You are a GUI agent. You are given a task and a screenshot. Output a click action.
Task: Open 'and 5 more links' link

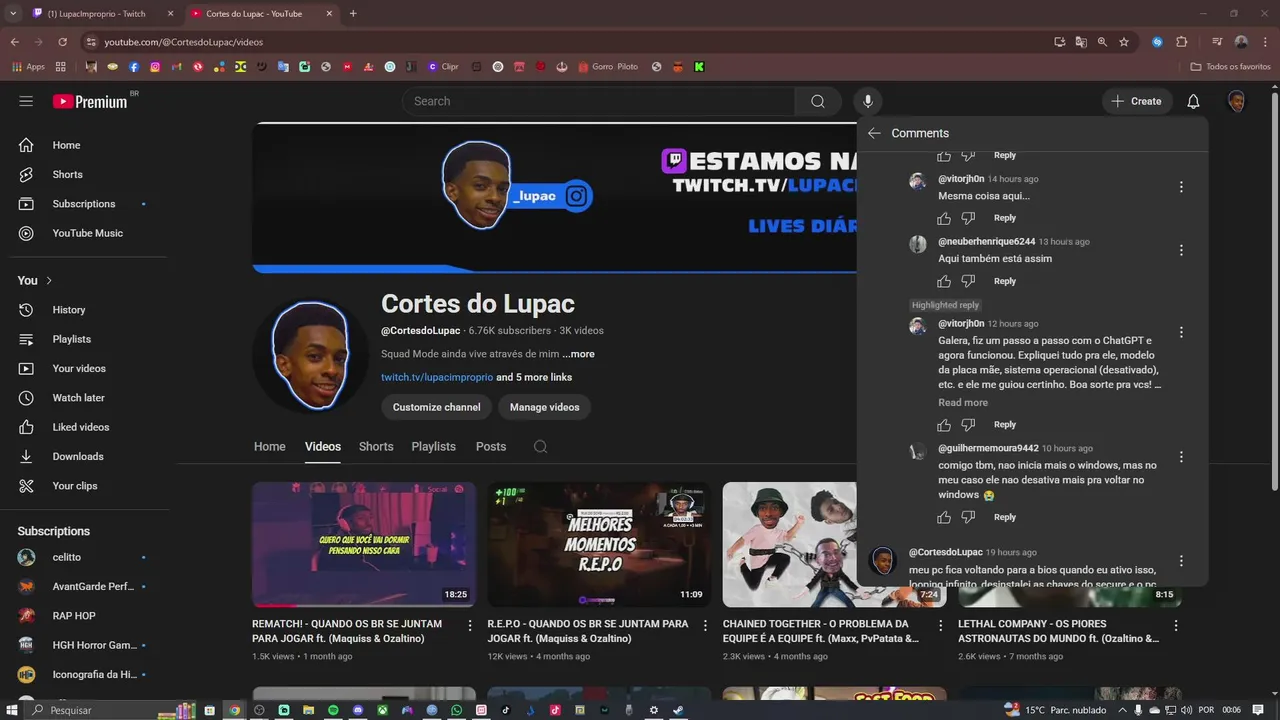(x=534, y=377)
